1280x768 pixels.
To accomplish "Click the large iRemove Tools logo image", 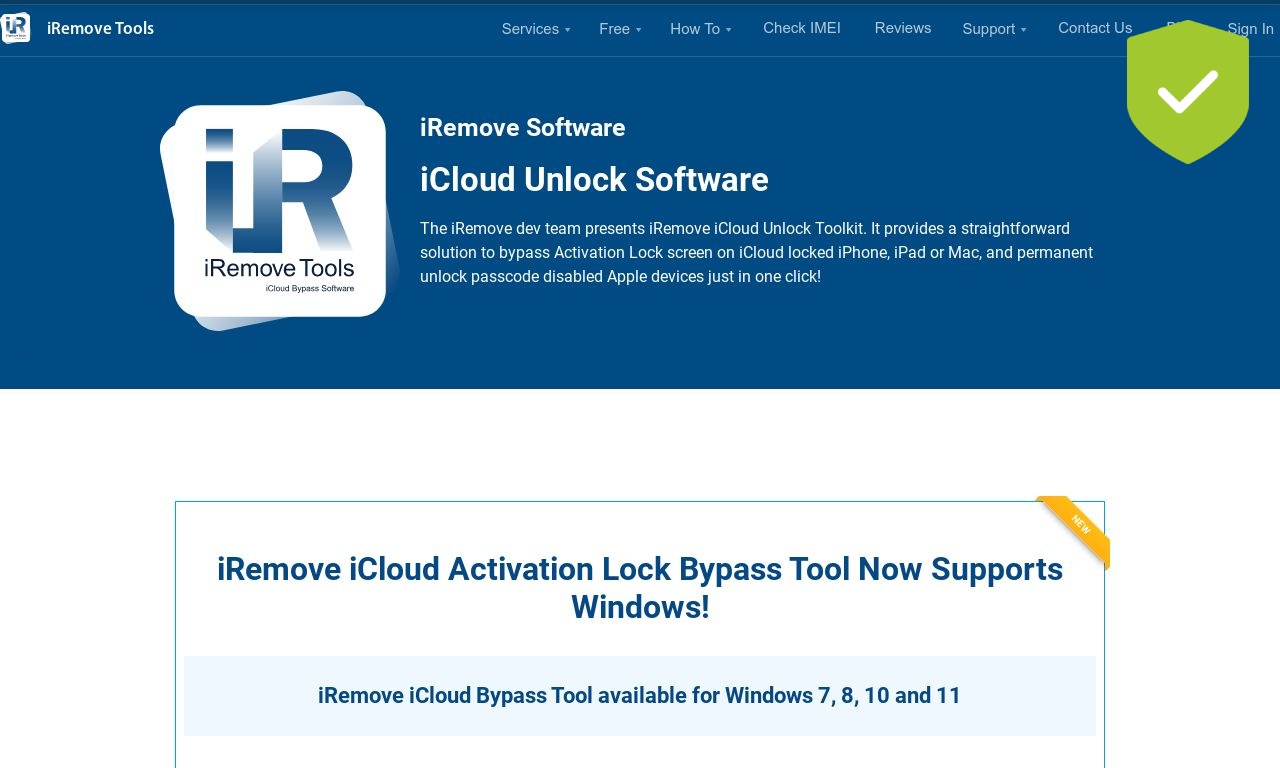I will click(x=279, y=211).
